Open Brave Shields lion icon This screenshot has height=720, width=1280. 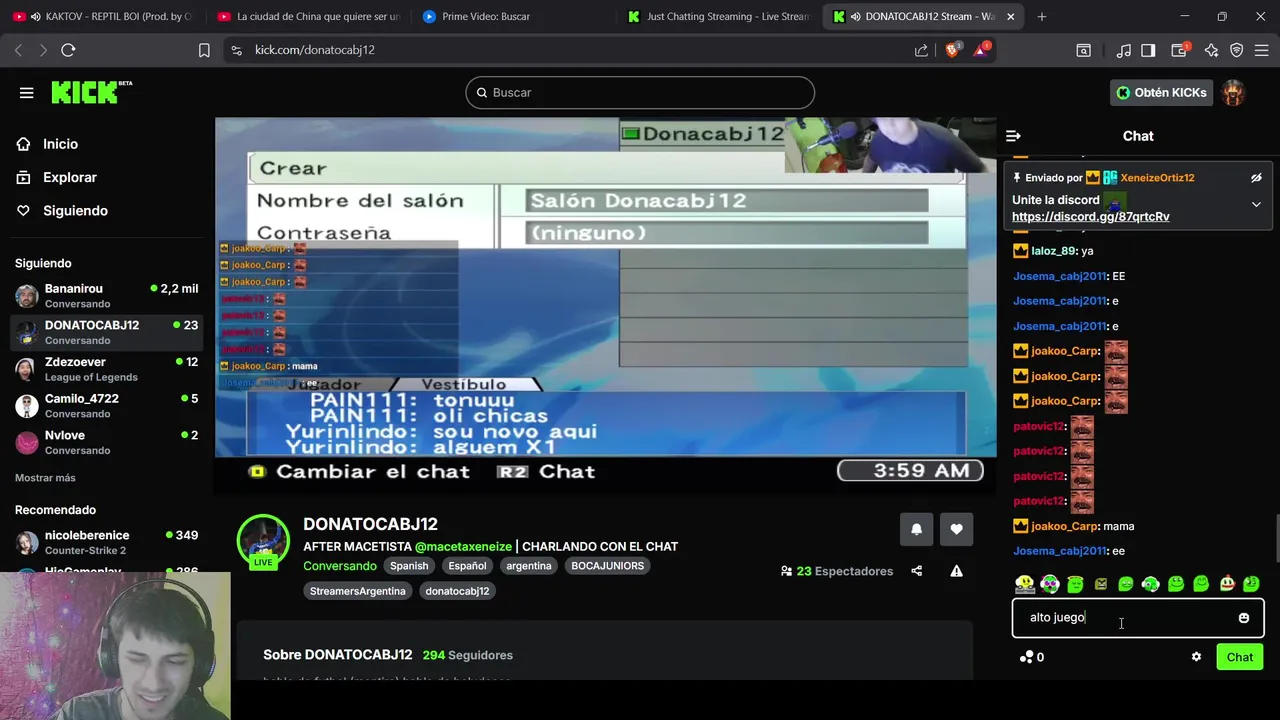click(952, 50)
